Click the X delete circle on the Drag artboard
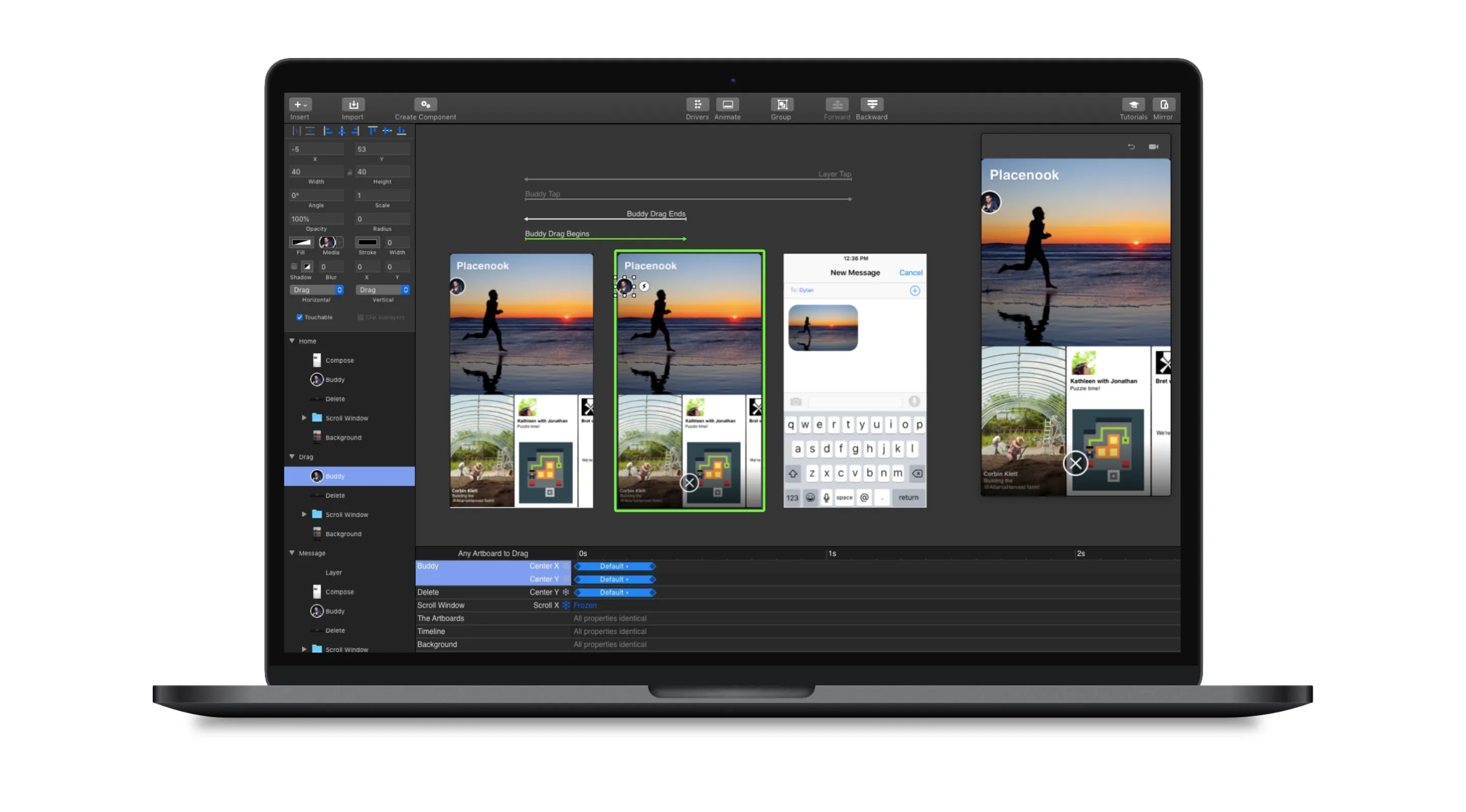Viewport: 1466px width, 812px height. tap(689, 483)
